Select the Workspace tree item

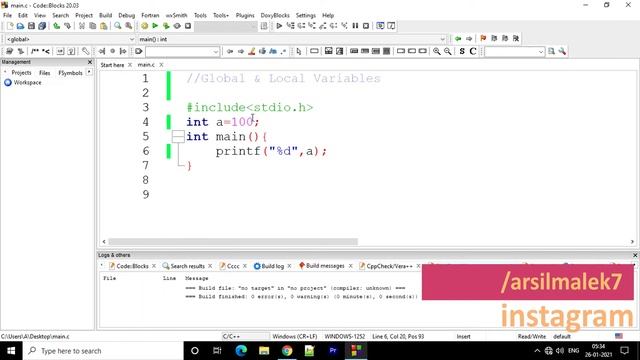click(27, 82)
